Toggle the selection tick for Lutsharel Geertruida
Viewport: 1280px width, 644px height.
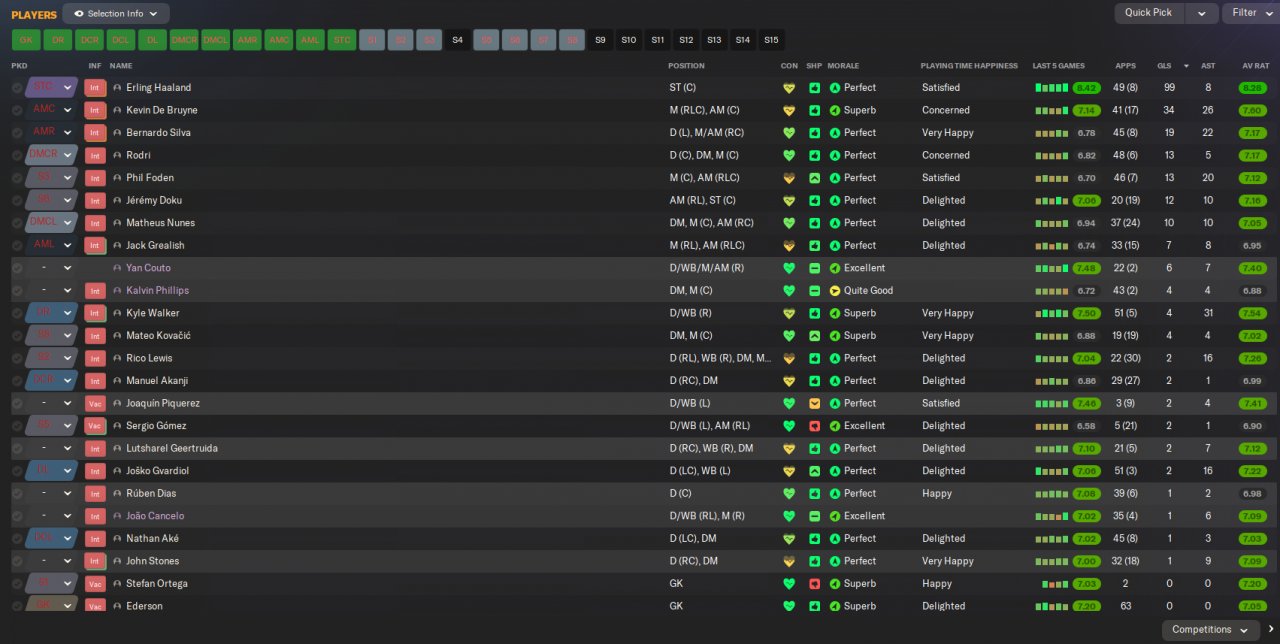17,449
